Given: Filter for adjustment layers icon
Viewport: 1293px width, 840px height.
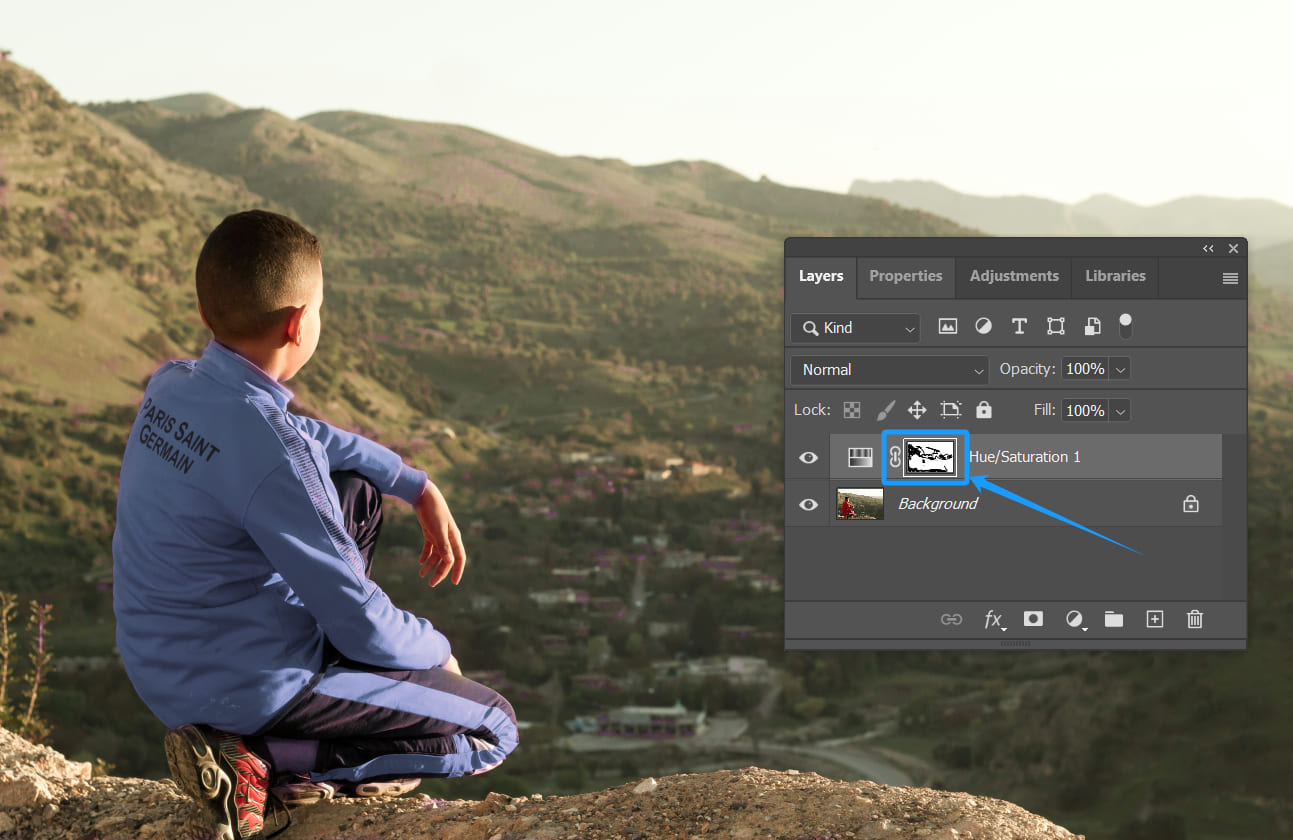Looking at the screenshot, I should pos(983,326).
